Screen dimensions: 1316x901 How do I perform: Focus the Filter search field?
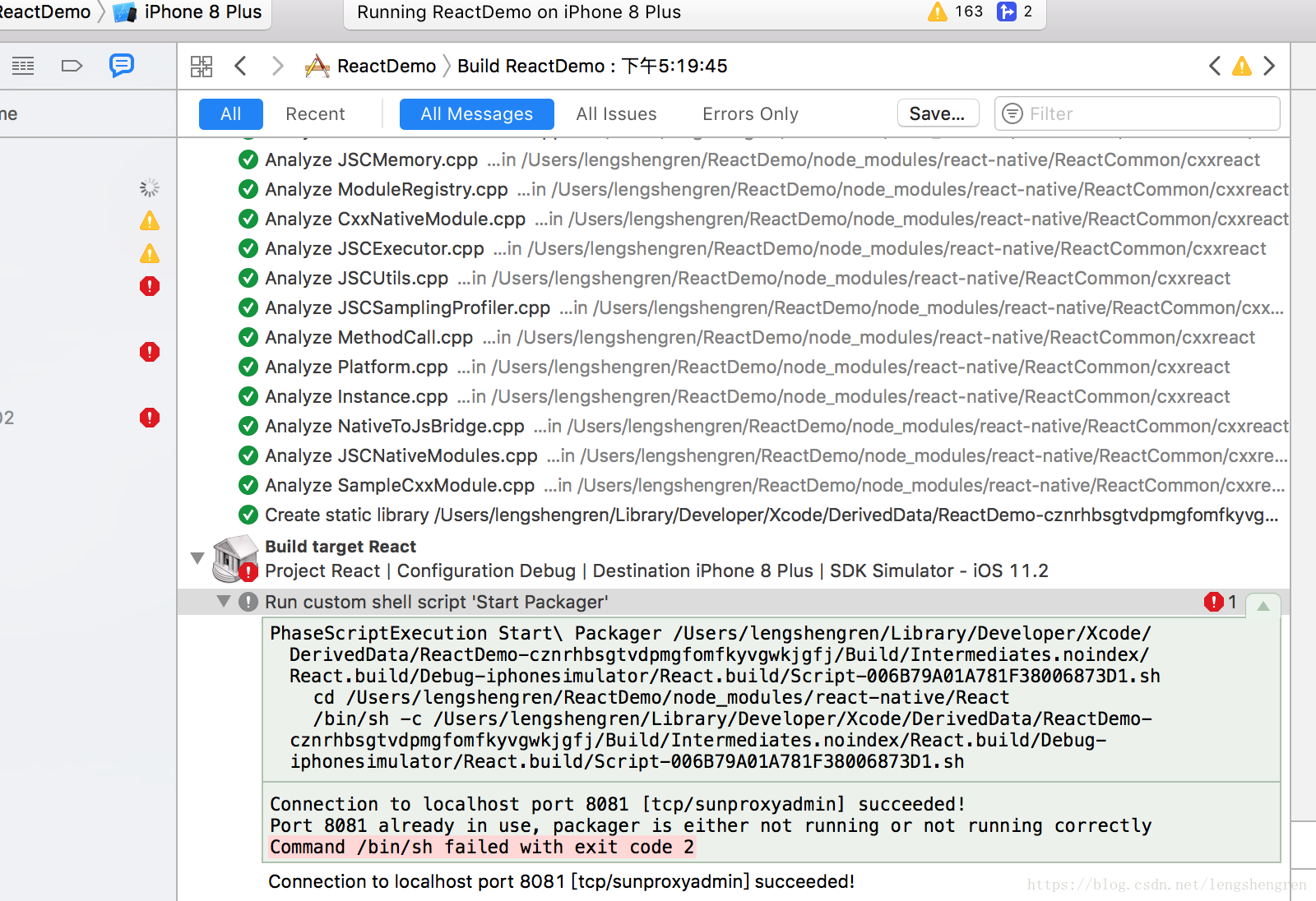pyautogui.click(x=1138, y=113)
